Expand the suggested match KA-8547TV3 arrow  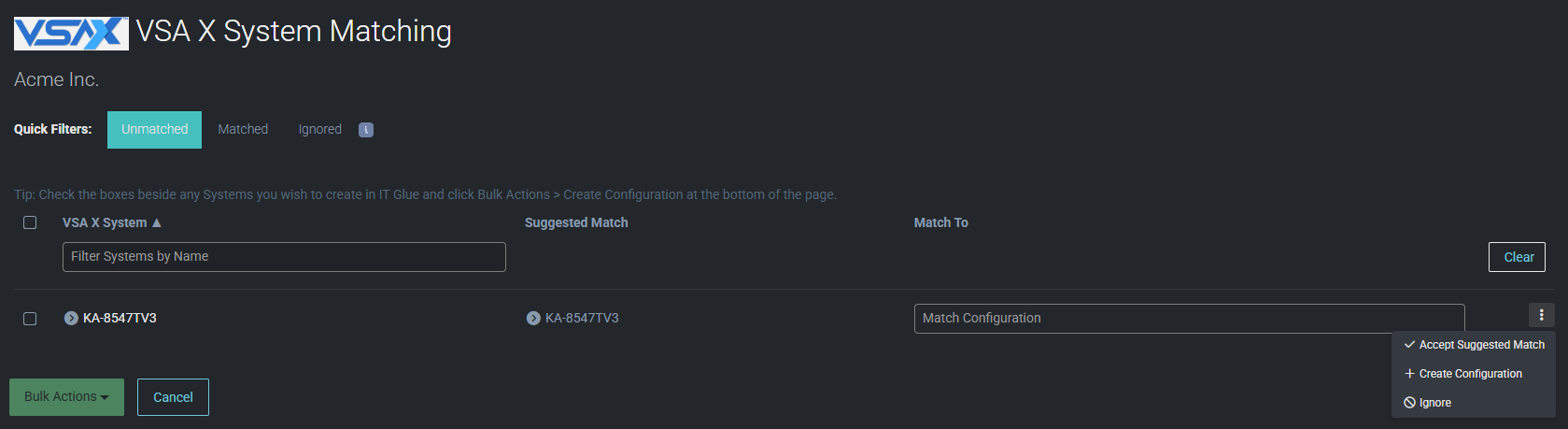point(533,318)
